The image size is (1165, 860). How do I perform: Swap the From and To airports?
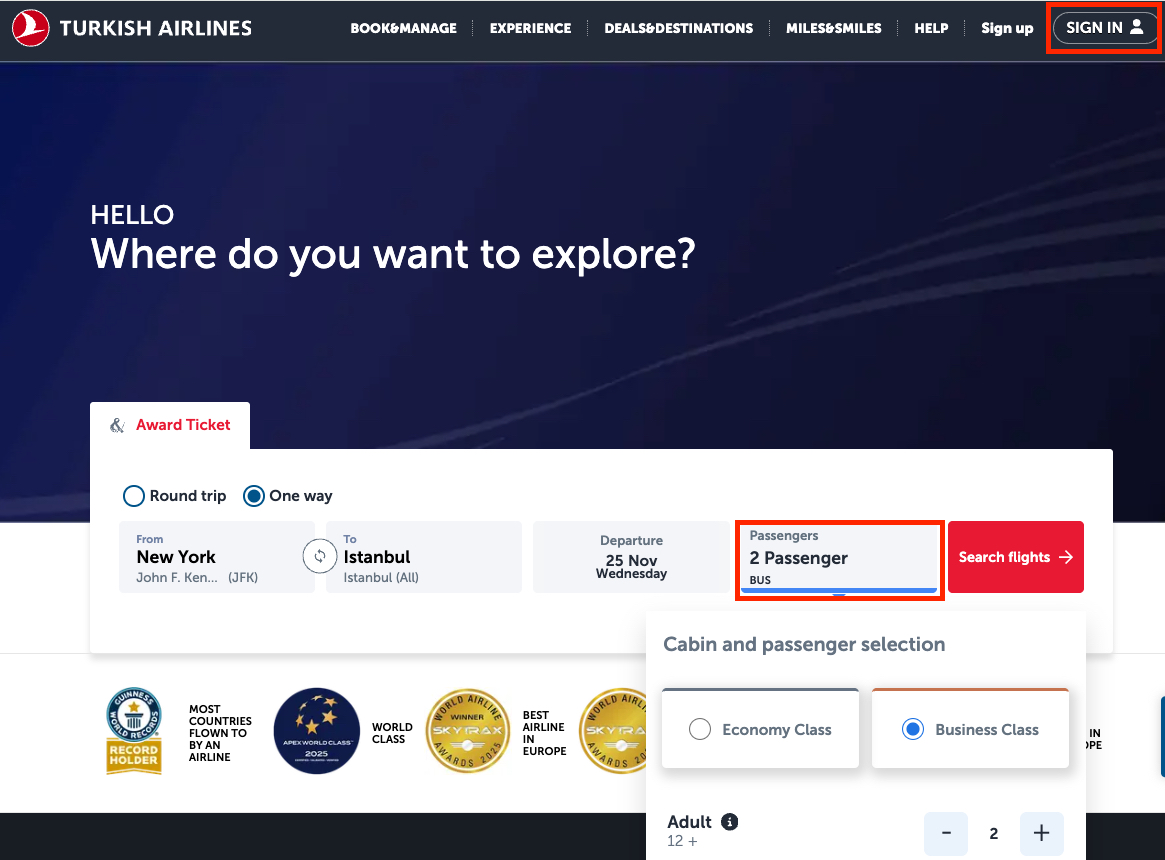tap(320, 556)
